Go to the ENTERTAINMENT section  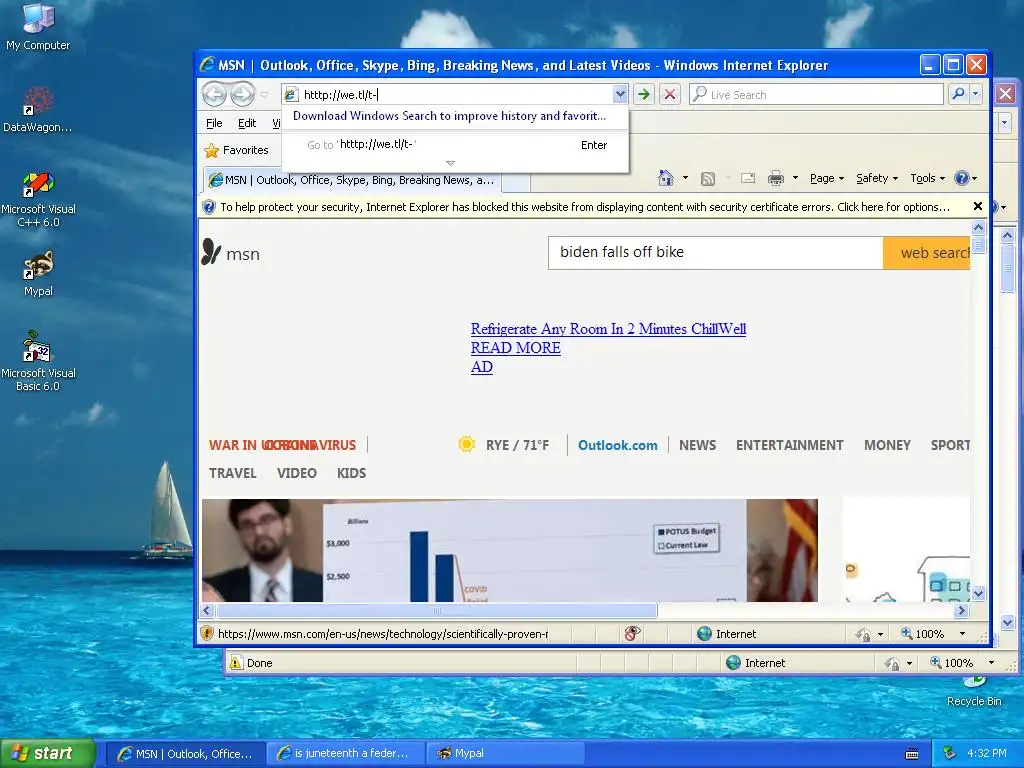(790, 445)
